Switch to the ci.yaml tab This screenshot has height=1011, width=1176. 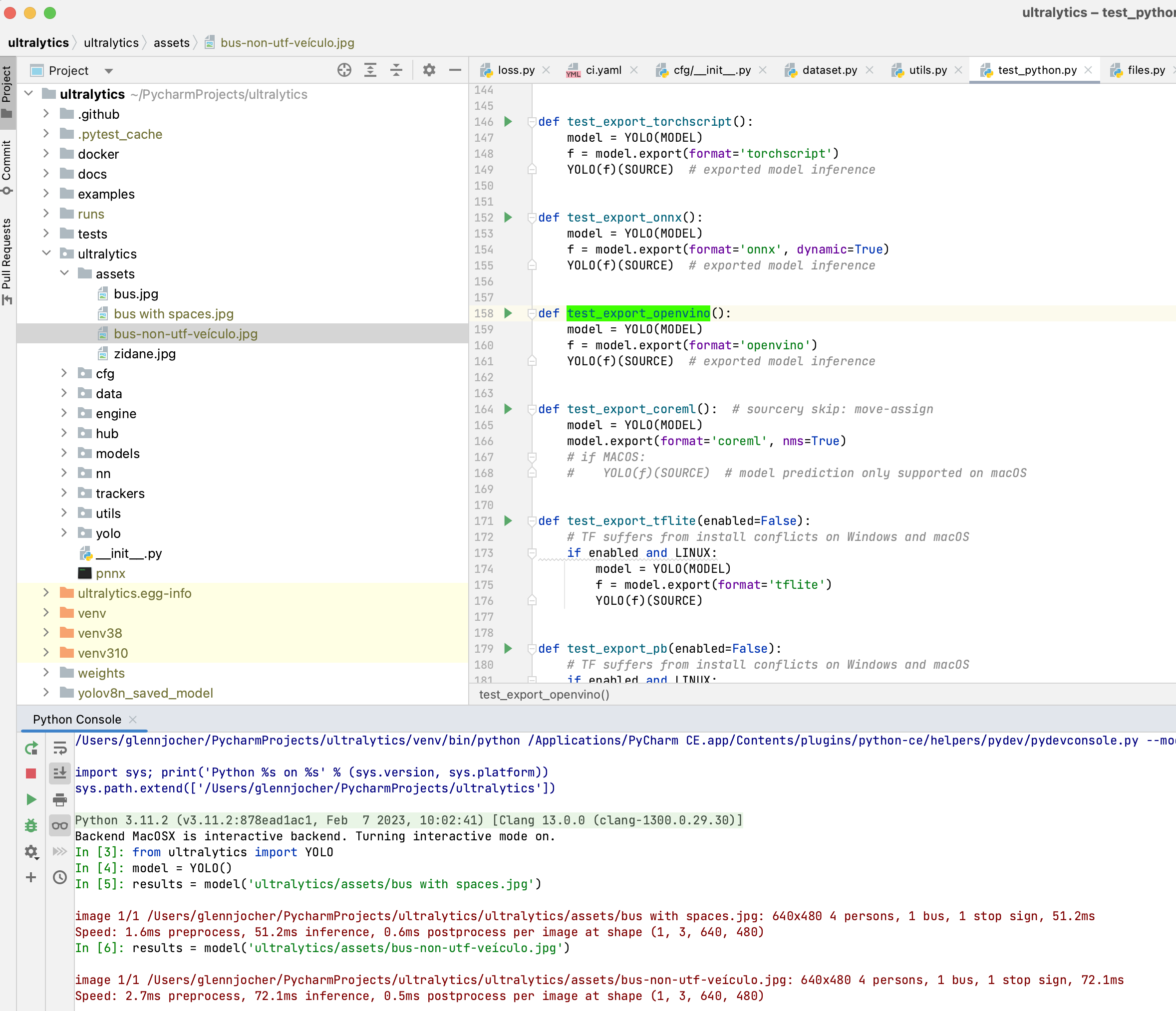(x=603, y=70)
